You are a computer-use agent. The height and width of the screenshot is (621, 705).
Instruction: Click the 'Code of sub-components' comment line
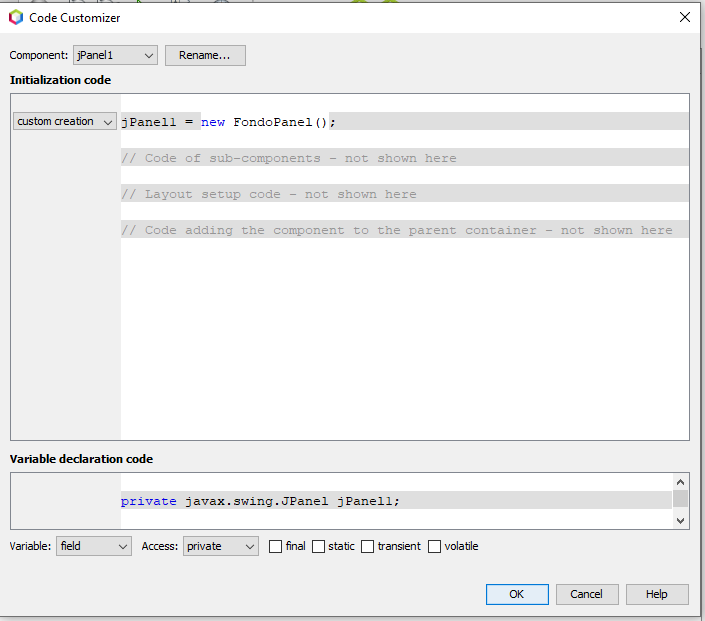(x=405, y=157)
